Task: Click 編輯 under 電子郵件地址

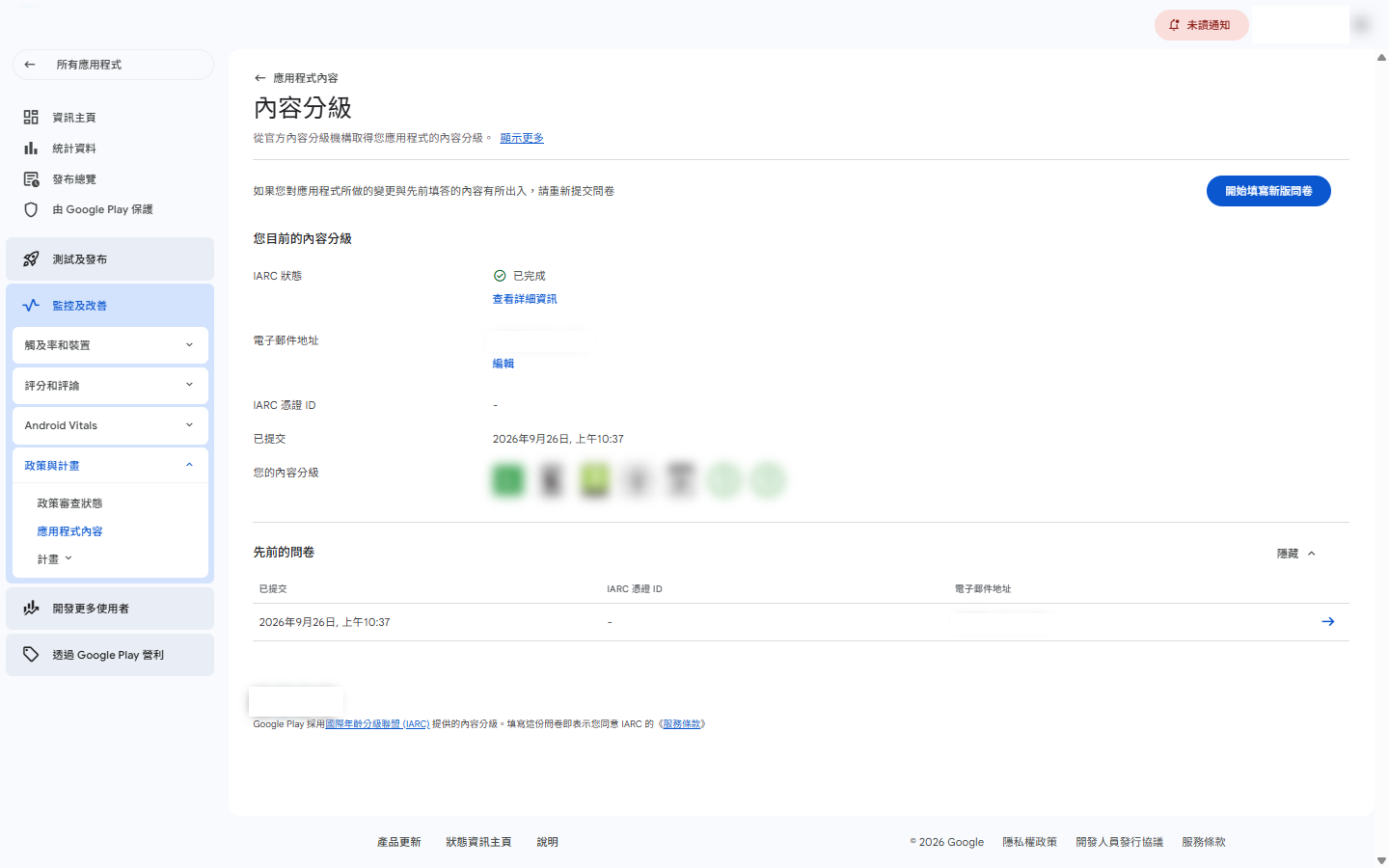Action: point(504,364)
